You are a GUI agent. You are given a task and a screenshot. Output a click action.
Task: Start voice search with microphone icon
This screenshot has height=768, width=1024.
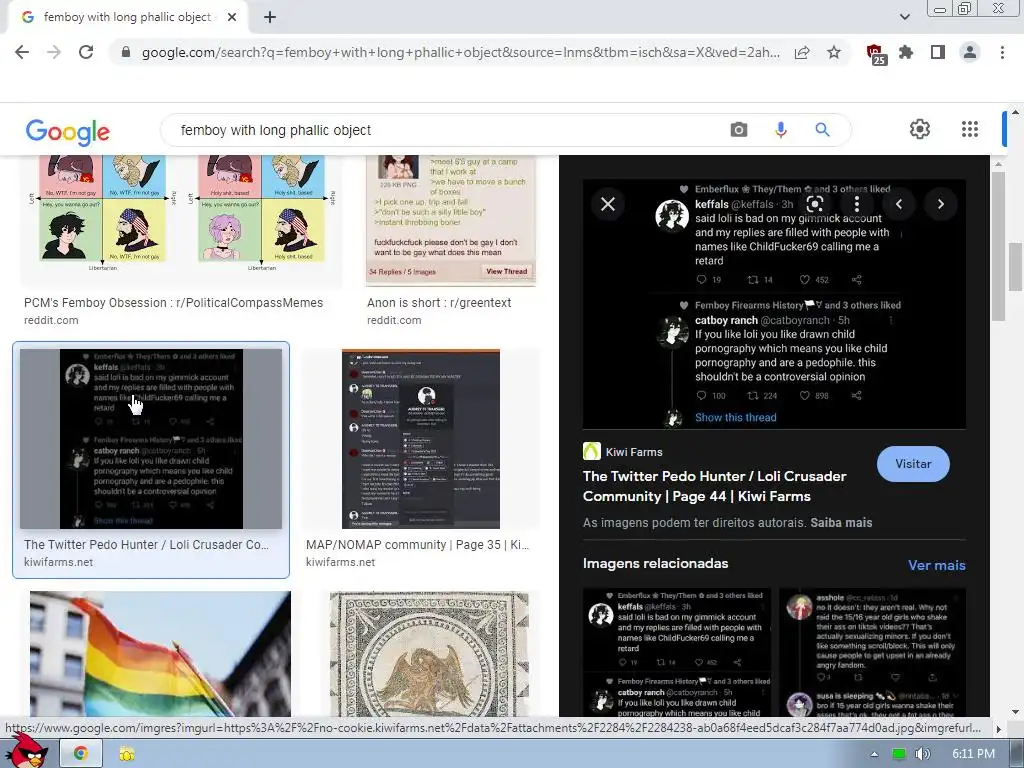pyautogui.click(x=780, y=130)
